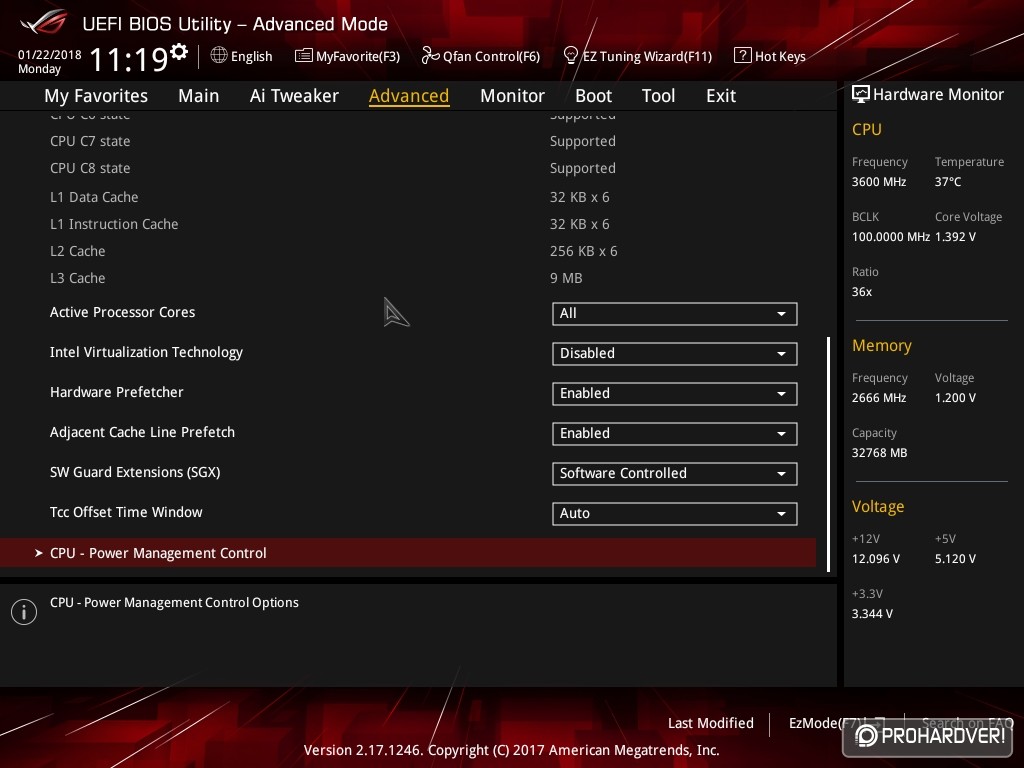Click the 11:19 clock display
Screen dimensions: 1024x768
click(129, 59)
